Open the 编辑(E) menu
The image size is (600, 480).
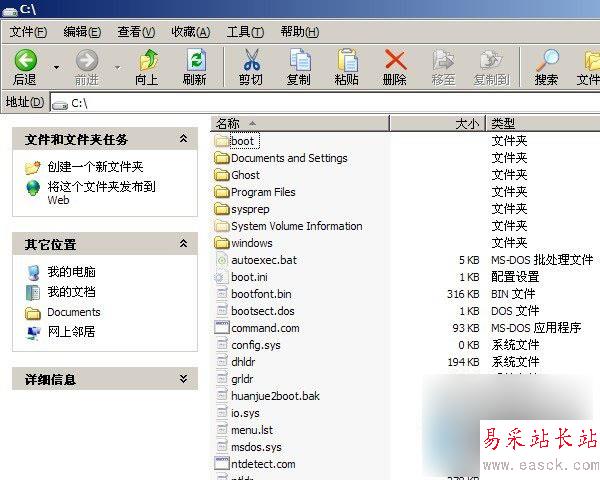coord(82,32)
